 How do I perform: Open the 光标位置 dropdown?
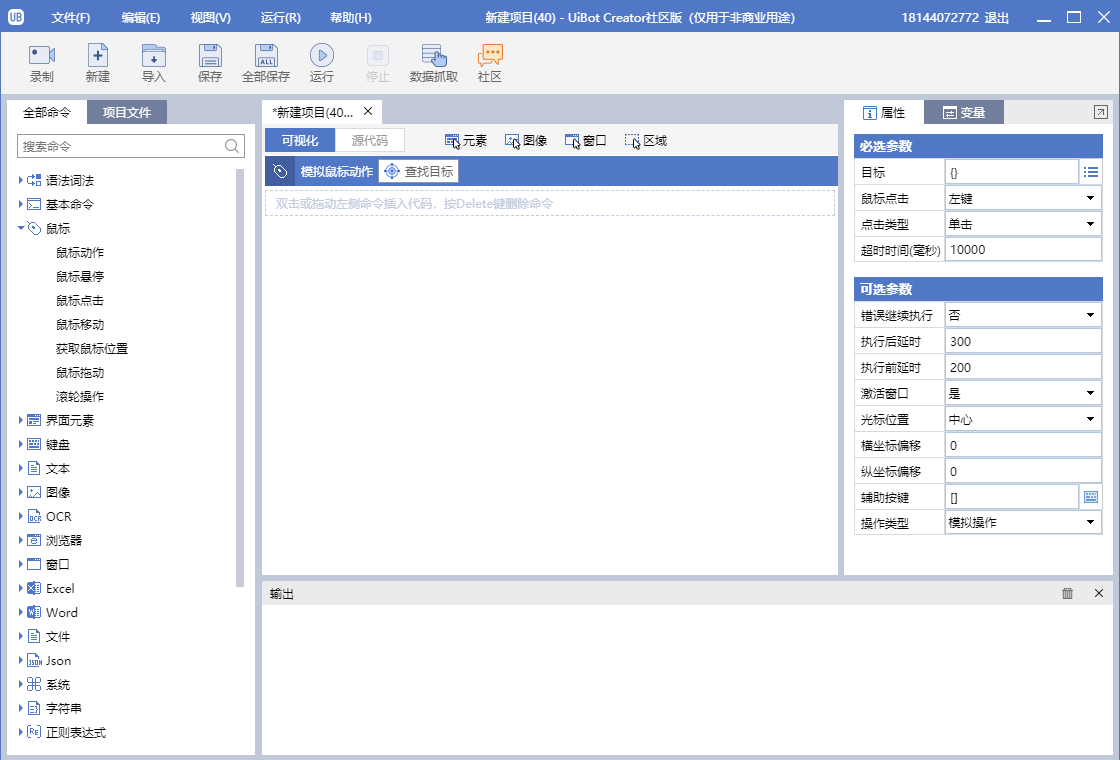(1023, 419)
